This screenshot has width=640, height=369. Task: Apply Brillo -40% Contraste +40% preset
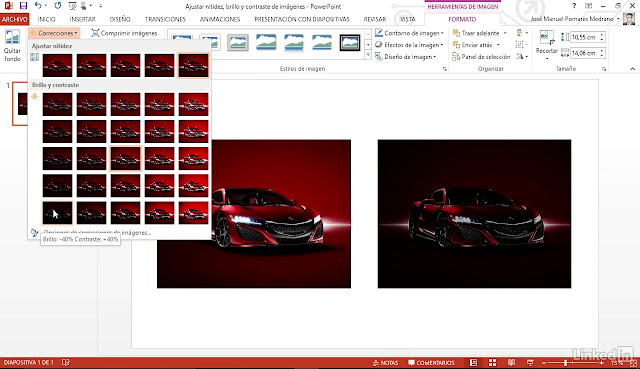pyautogui.click(x=57, y=213)
